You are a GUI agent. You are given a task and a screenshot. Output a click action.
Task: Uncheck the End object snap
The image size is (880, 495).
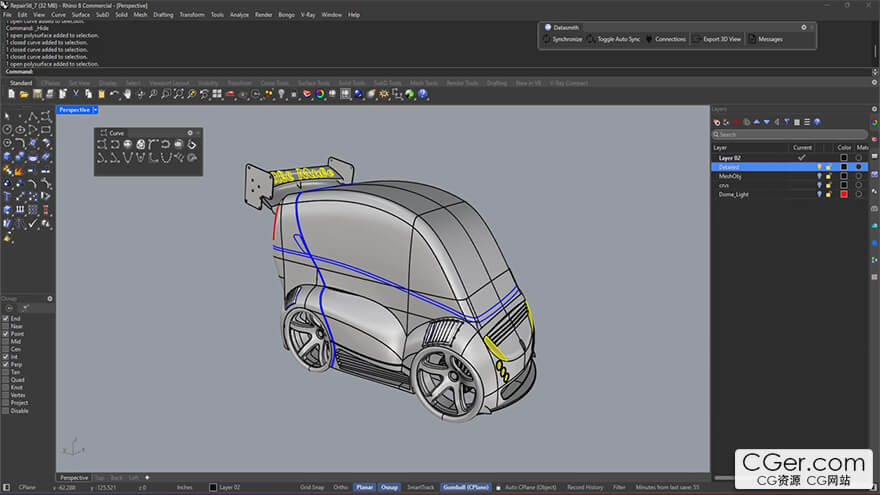pyautogui.click(x=6, y=318)
